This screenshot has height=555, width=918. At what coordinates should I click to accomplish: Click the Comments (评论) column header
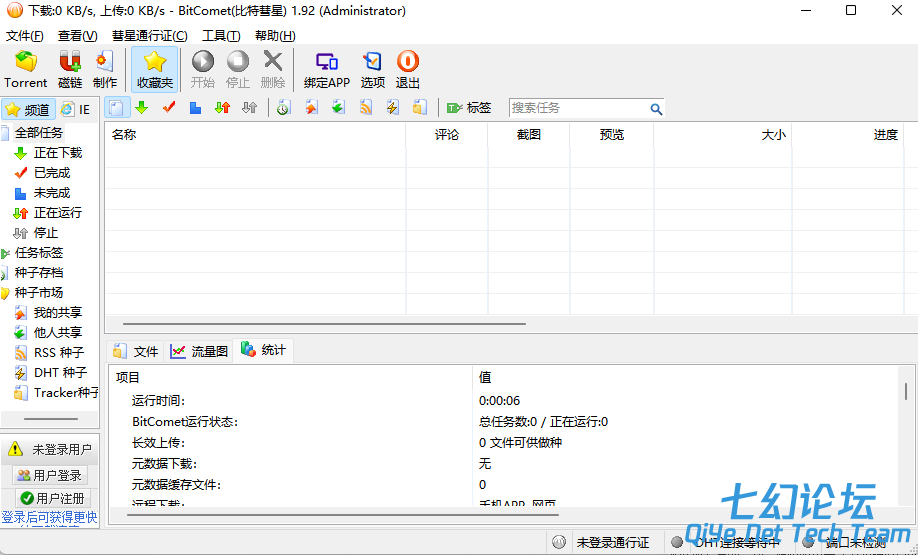[447, 135]
